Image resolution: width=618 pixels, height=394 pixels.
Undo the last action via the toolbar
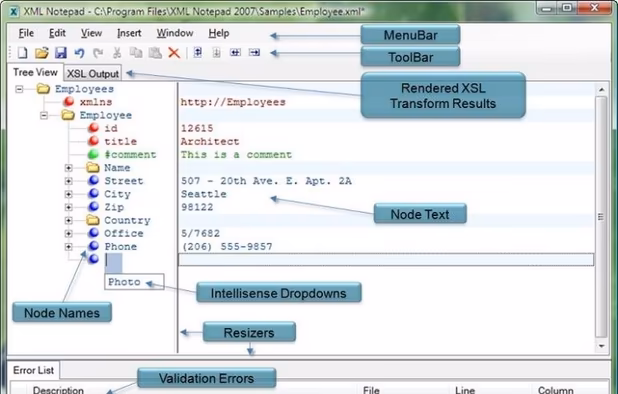point(79,52)
